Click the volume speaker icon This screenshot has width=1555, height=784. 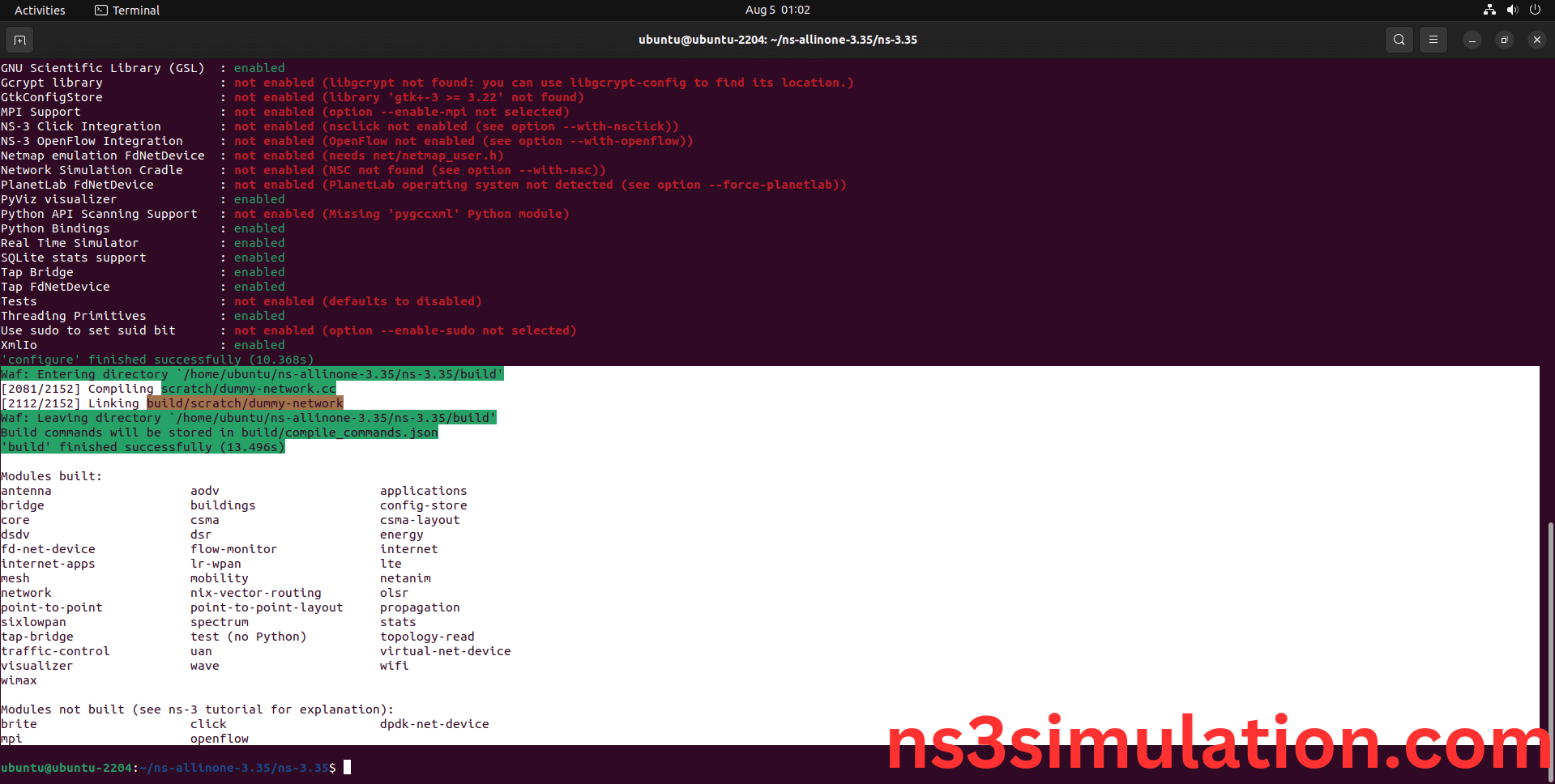tap(1512, 10)
